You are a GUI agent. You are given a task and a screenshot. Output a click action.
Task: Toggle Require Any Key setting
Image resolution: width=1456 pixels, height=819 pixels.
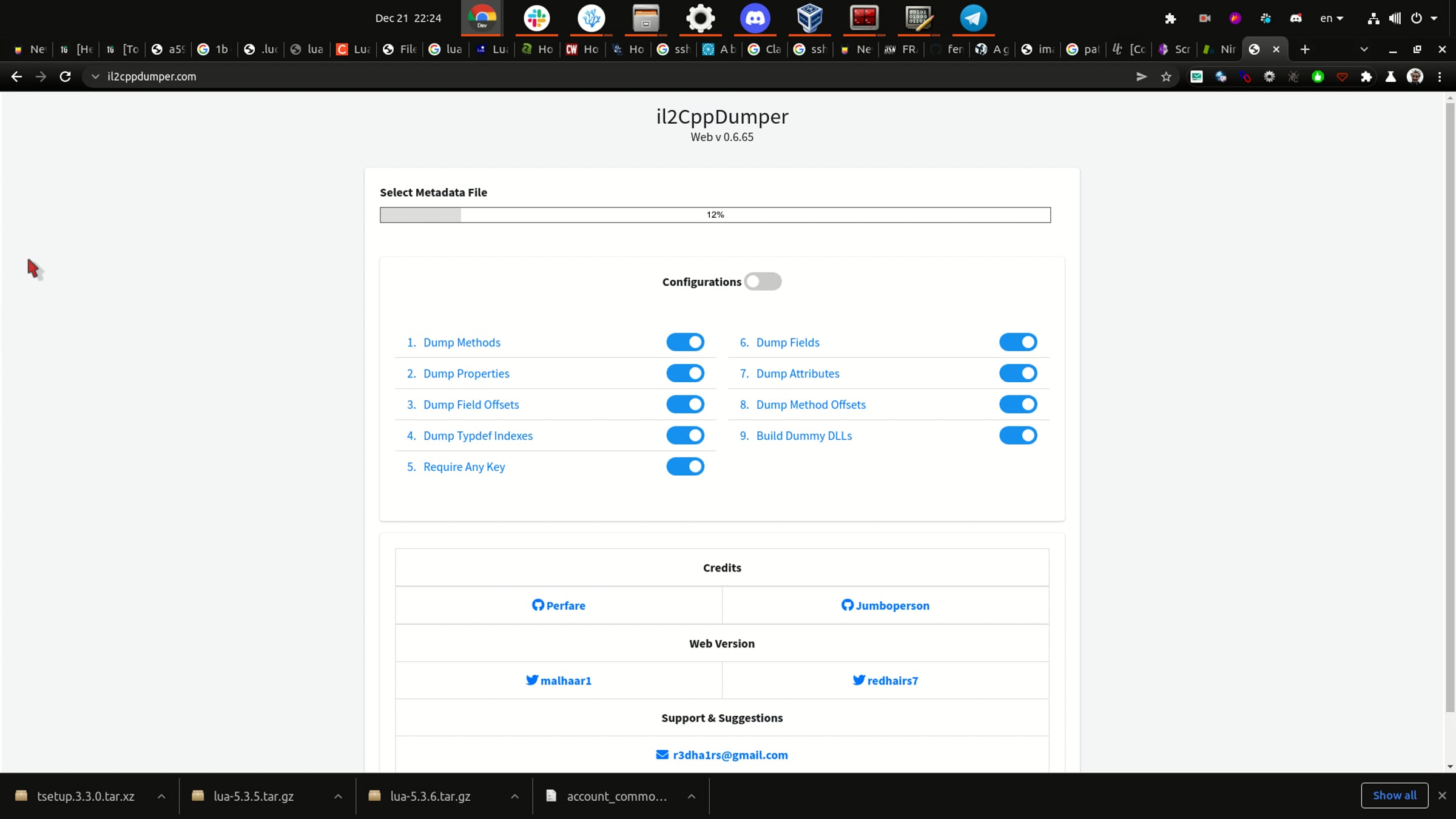pos(686,467)
